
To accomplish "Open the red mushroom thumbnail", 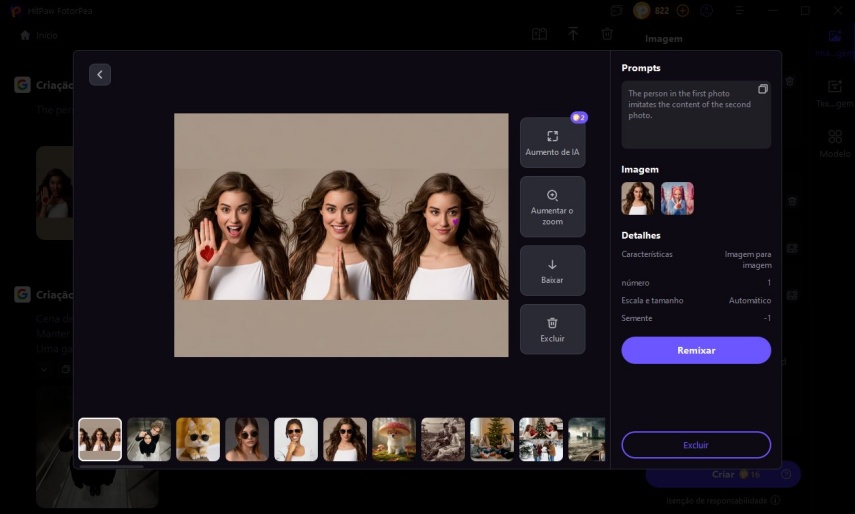I will click(x=394, y=439).
